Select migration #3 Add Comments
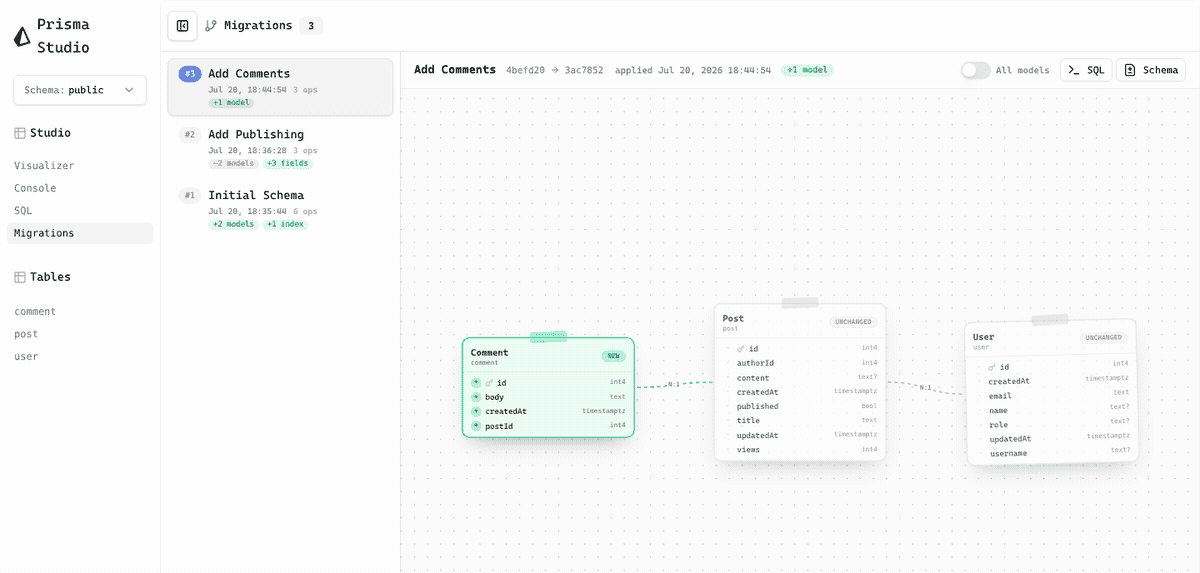This screenshot has height=573, width=1200. [280, 87]
